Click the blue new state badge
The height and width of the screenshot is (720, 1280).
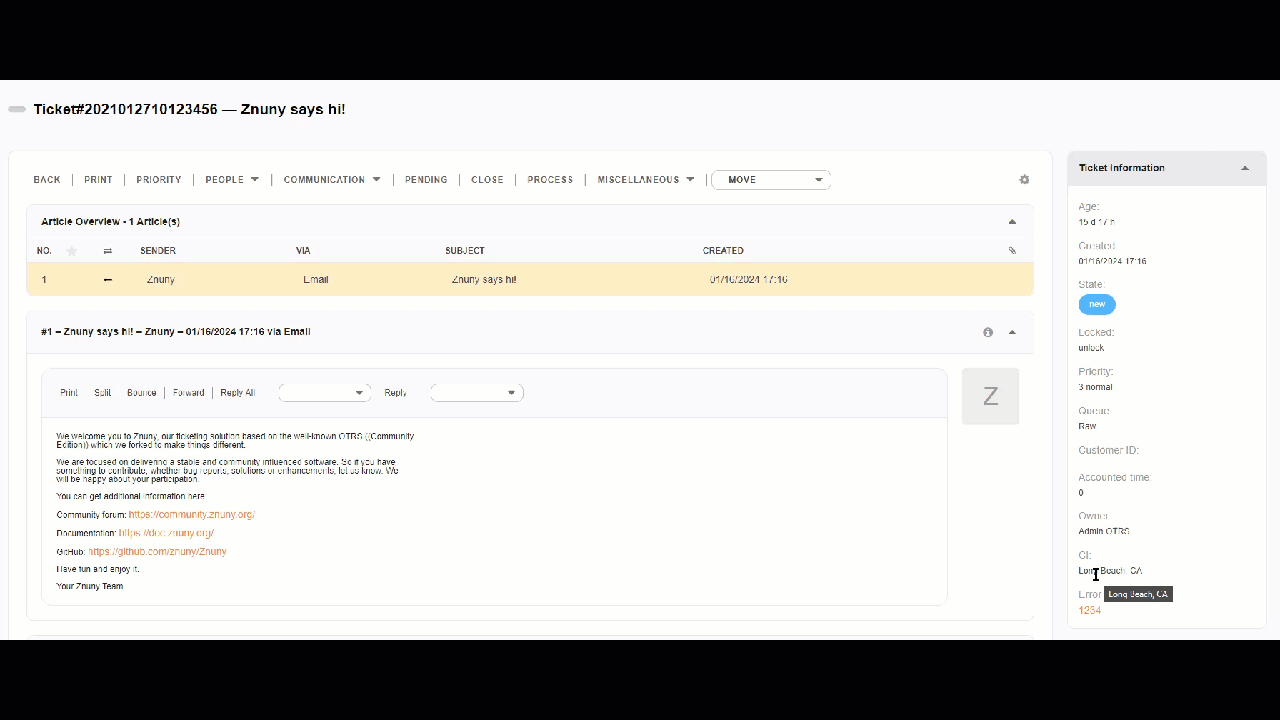(x=1097, y=304)
